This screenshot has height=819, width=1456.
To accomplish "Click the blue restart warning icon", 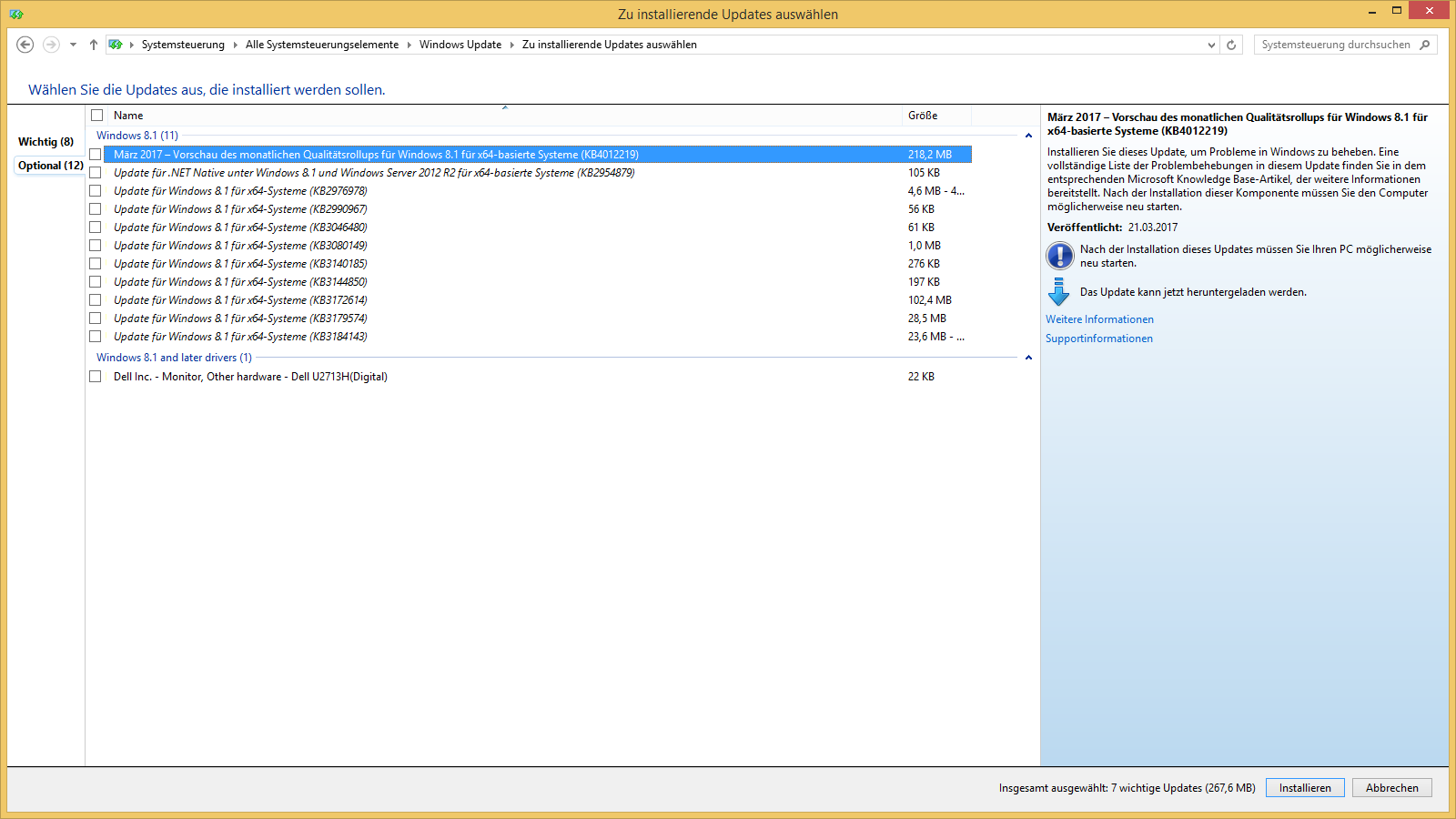I will (1060, 256).
